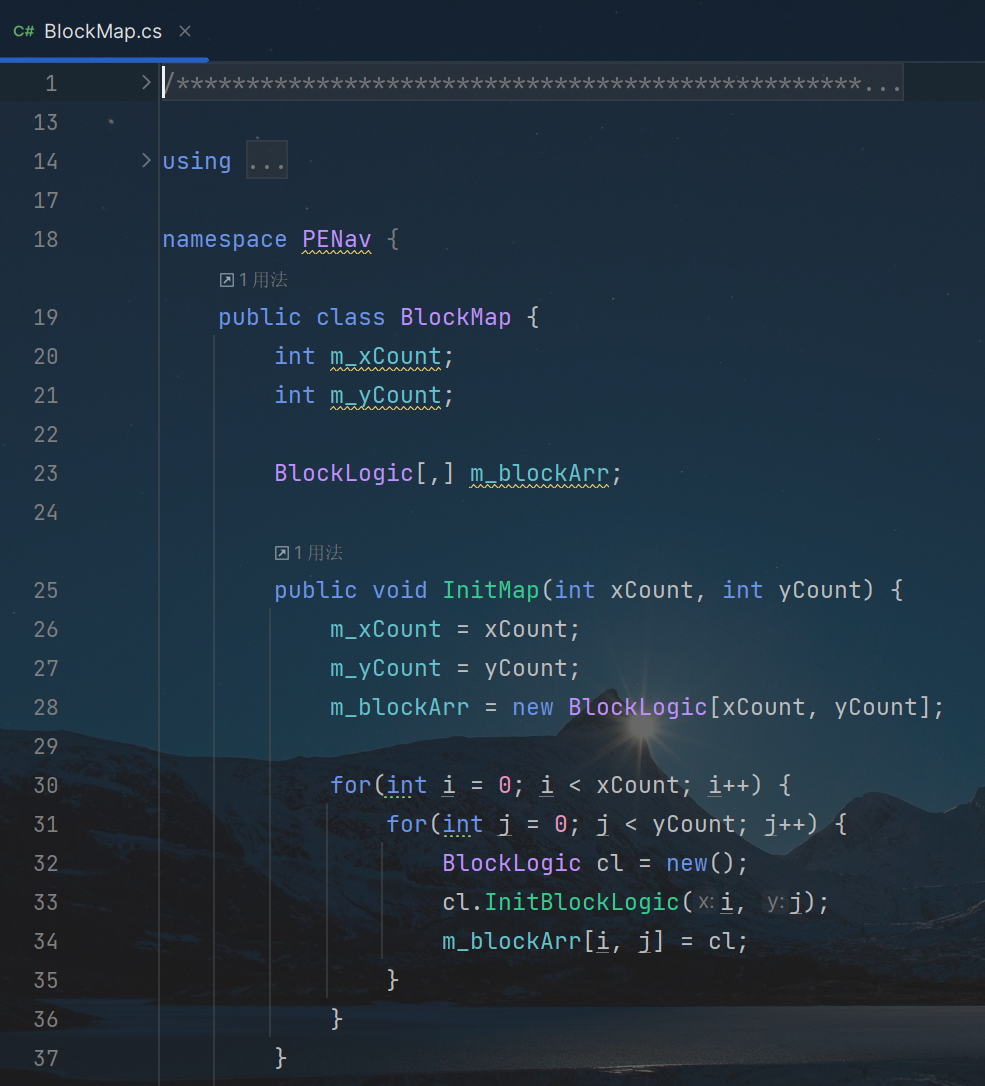Click the m_xCount field declaration on line 20
The height and width of the screenshot is (1086, 985).
385,357
